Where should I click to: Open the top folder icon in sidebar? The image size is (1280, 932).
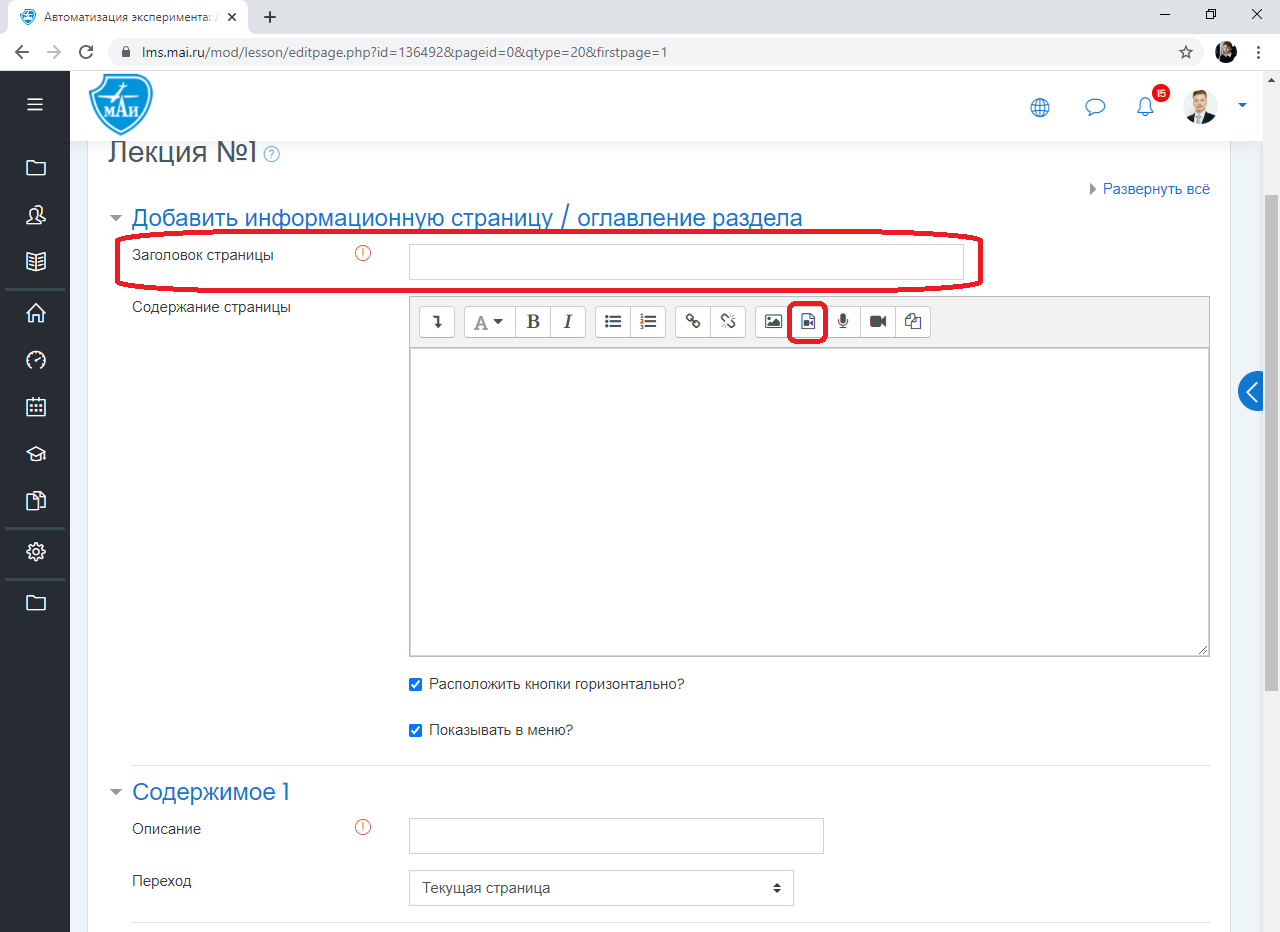[35, 167]
